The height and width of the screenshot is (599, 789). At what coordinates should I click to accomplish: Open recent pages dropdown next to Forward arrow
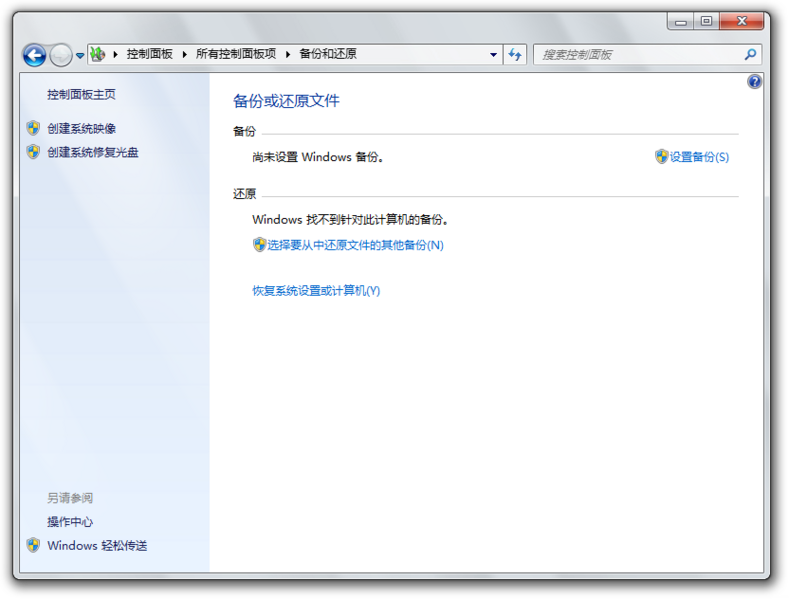[80, 55]
